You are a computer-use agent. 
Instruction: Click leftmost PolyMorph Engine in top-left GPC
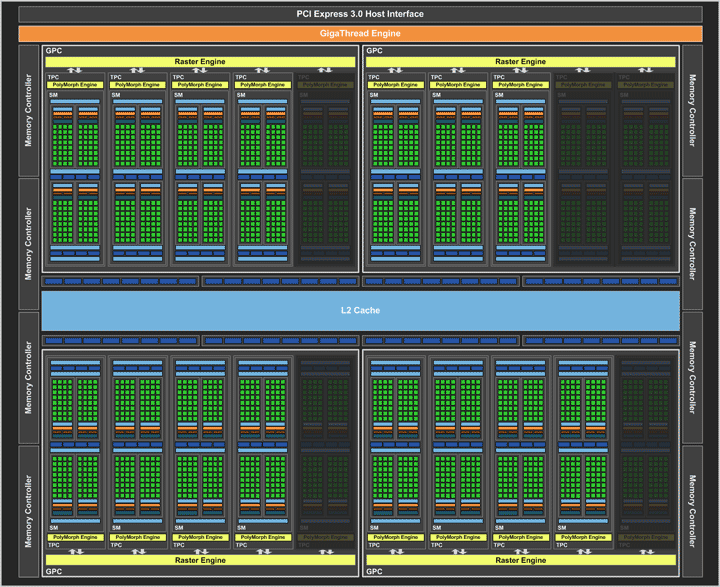76,85
